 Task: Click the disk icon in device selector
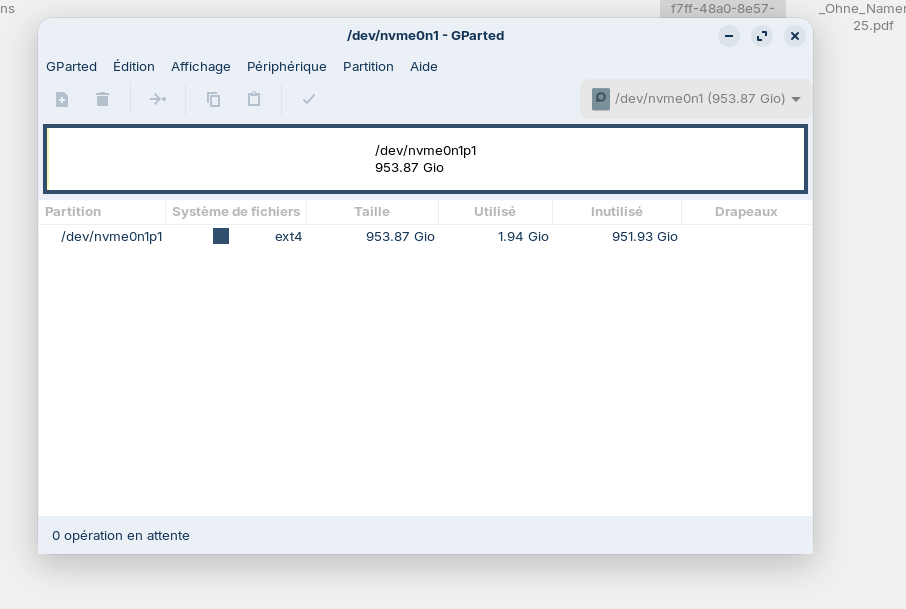pyautogui.click(x=600, y=99)
